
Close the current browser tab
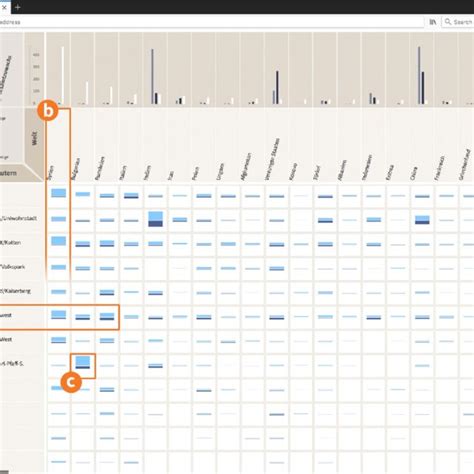(x=4, y=7)
